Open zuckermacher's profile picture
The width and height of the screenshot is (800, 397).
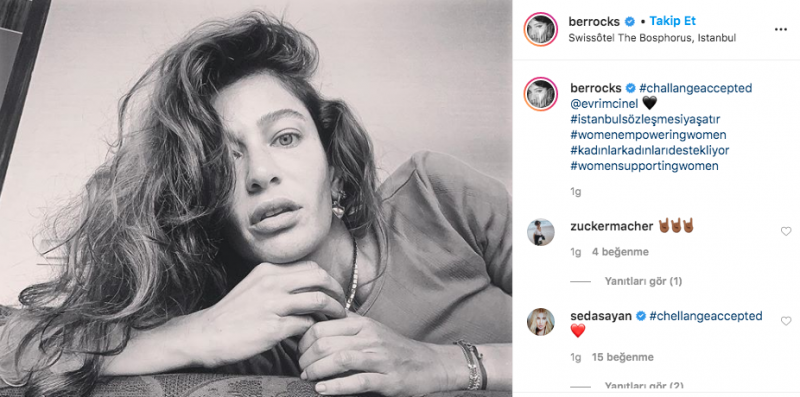(x=540, y=232)
